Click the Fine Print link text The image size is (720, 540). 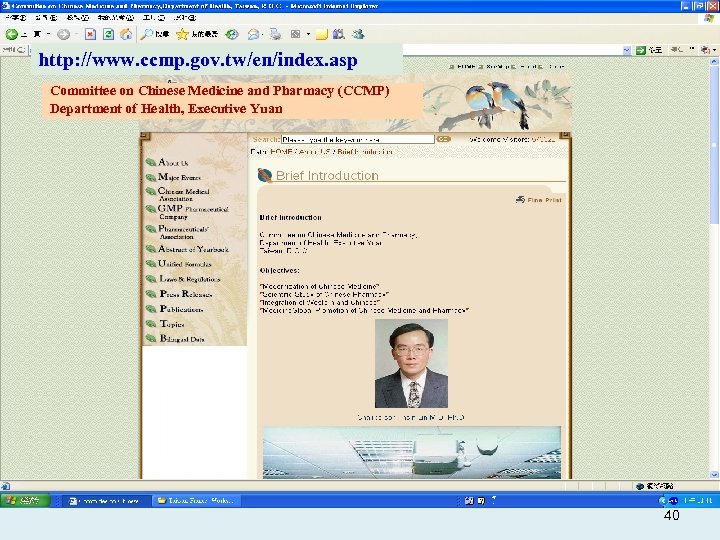click(545, 200)
